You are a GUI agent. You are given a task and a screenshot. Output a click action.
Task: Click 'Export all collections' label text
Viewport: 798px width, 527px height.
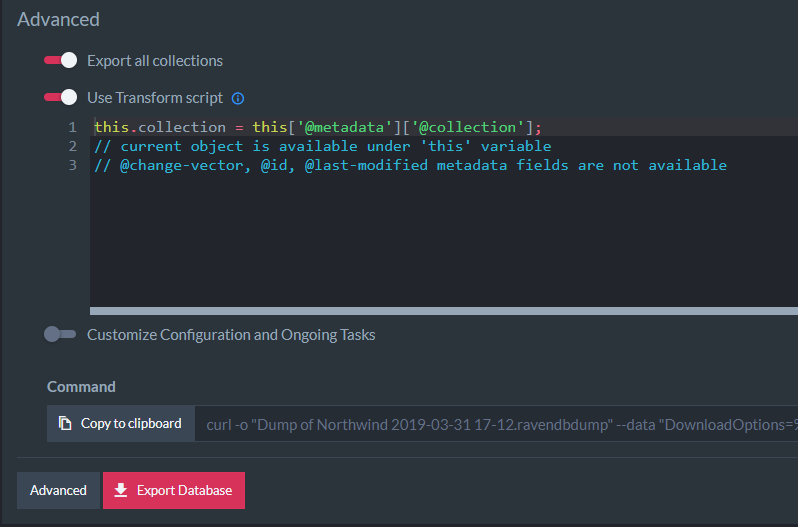tap(155, 61)
